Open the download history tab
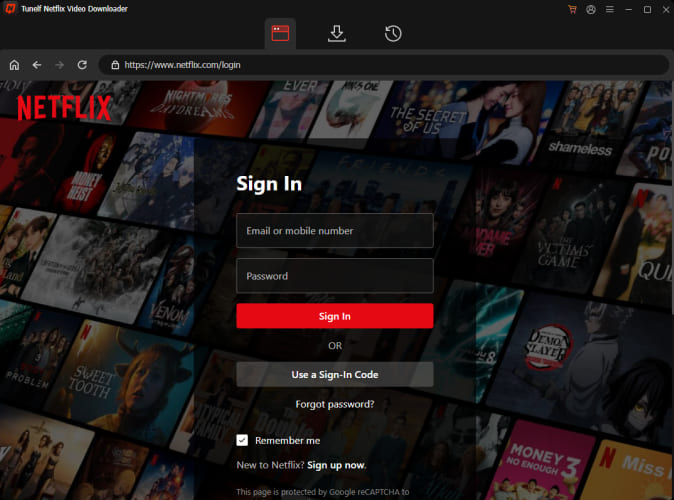Image resolution: width=674 pixels, height=500 pixels. pos(393,33)
